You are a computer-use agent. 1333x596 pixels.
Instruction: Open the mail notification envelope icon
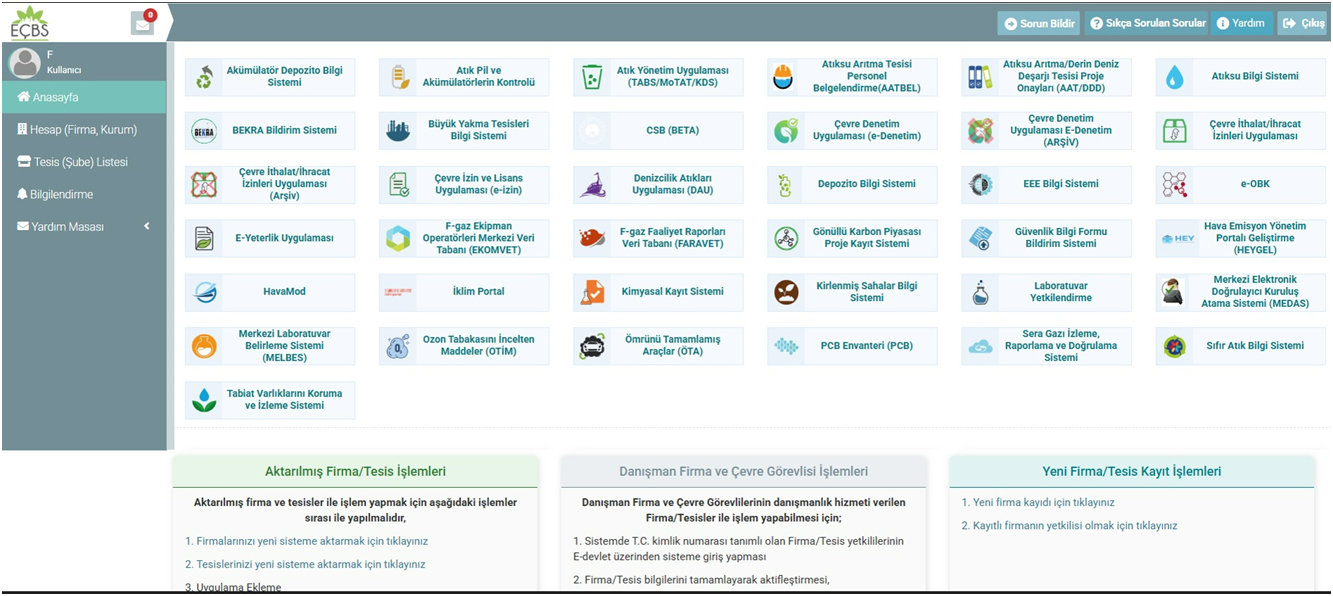143,24
